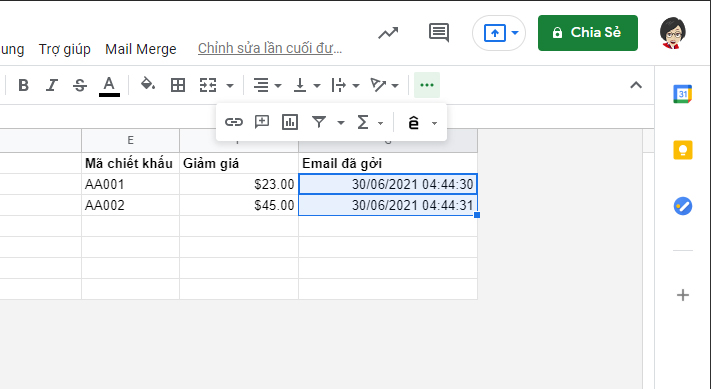The image size is (711, 389).
Task: Select the Giảm giá header cell
Action: [x=239, y=163]
